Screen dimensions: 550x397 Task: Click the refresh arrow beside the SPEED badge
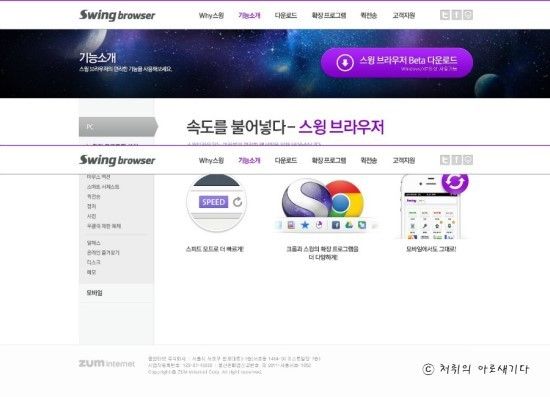[237, 202]
